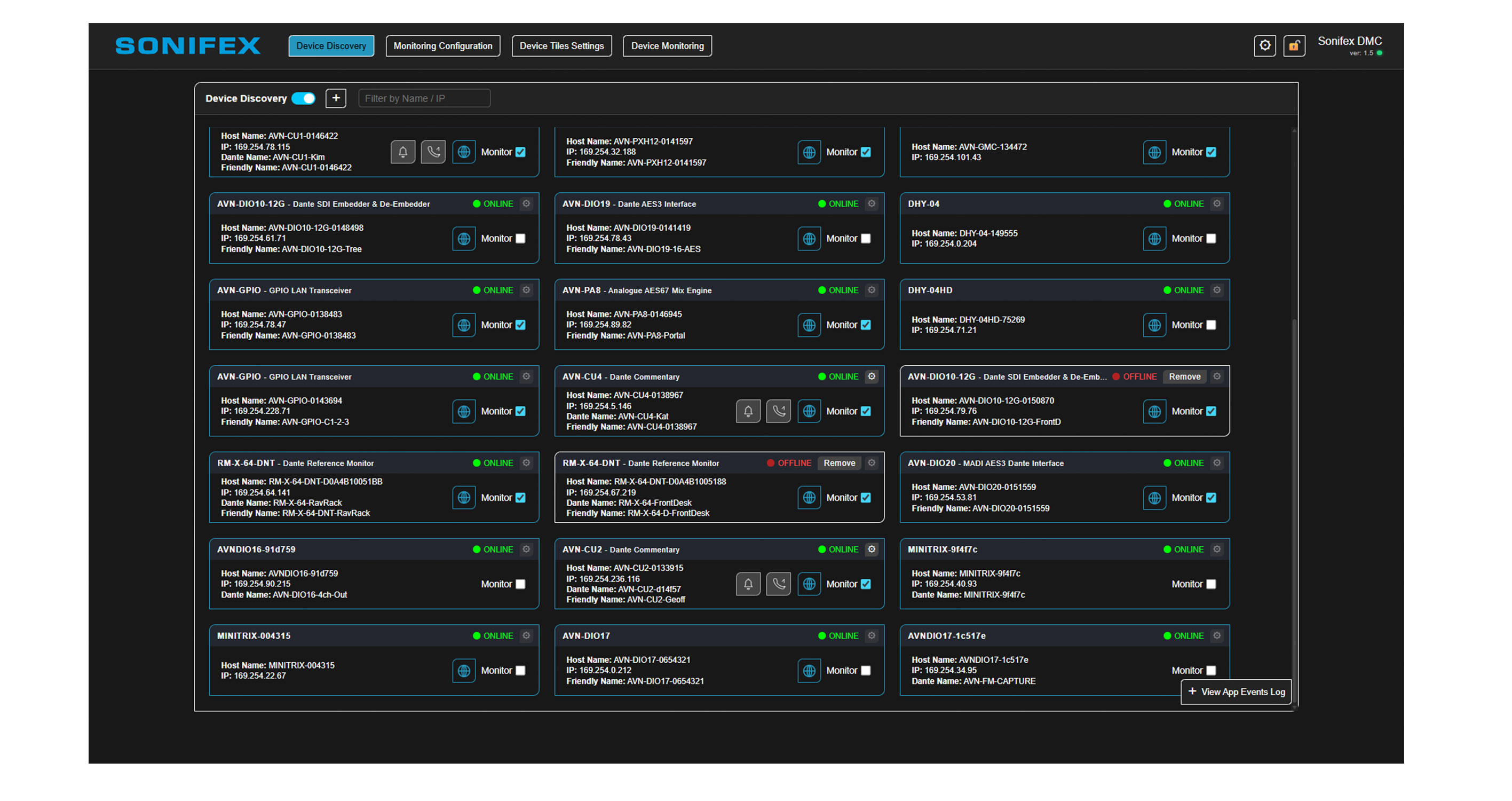Check Monitor for DHY-04HD-75269
1512x801 pixels.
(1210, 325)
